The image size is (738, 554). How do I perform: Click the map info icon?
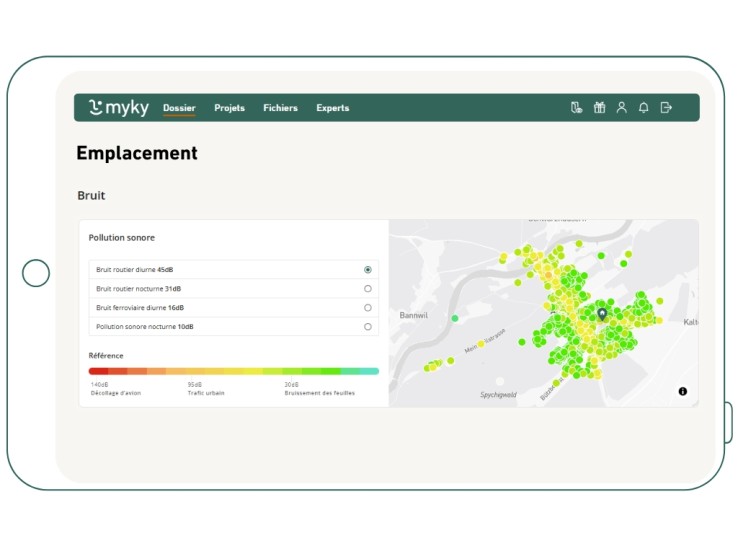point(683,391)
